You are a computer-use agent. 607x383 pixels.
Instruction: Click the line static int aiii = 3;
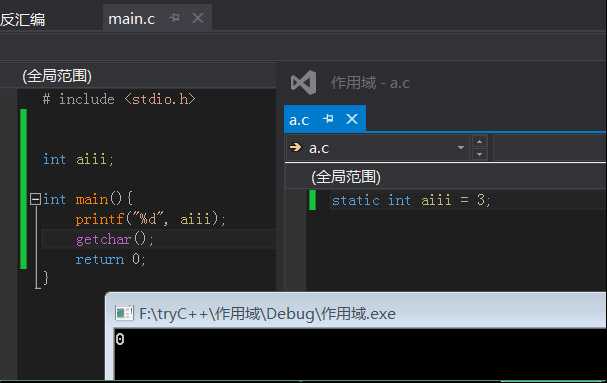tap(411, 200)
